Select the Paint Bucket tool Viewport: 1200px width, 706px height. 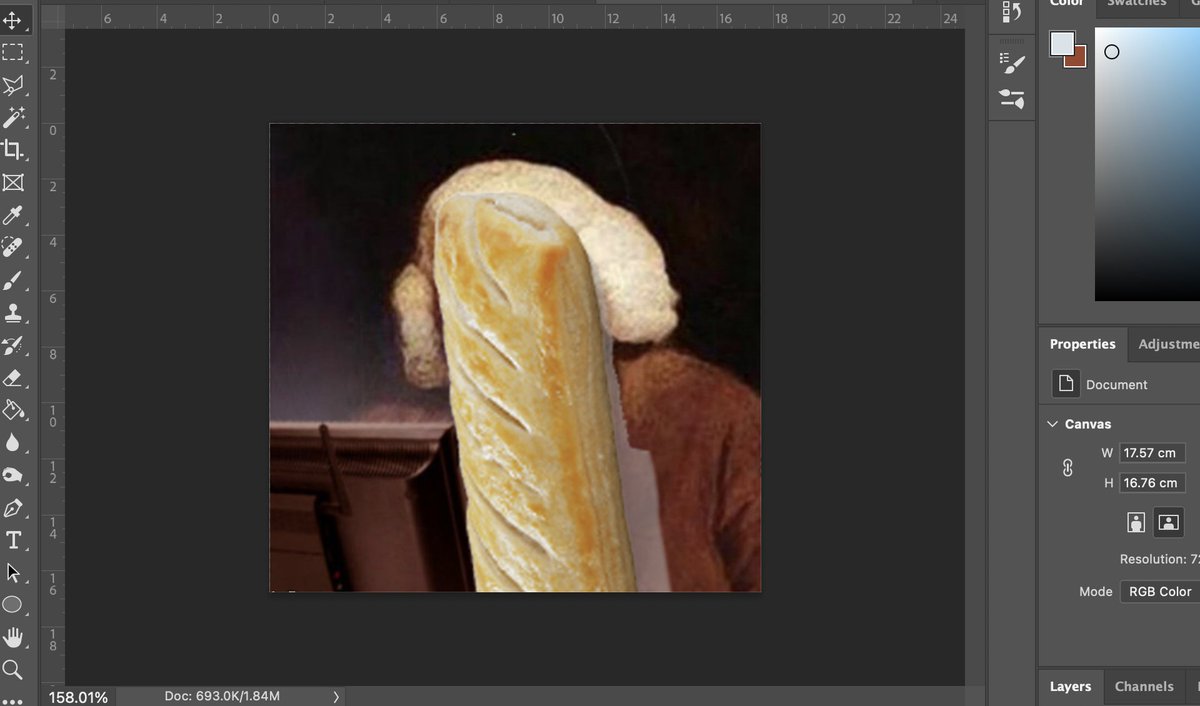13,410
